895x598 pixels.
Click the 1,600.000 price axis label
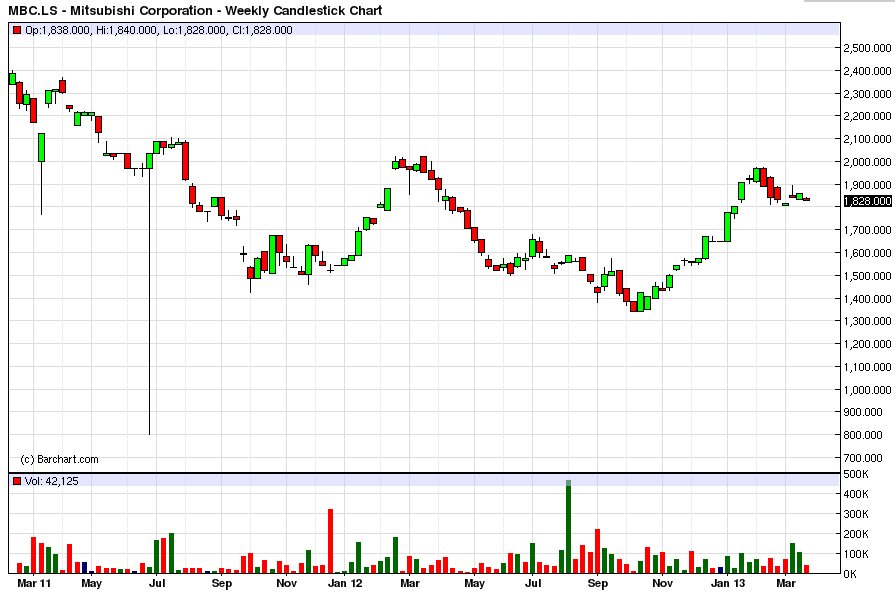(868, 253)
